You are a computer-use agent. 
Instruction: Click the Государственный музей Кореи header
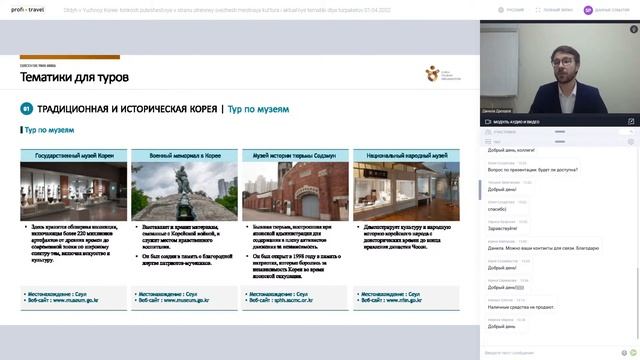pyautogui.click(x=74, y=156)
